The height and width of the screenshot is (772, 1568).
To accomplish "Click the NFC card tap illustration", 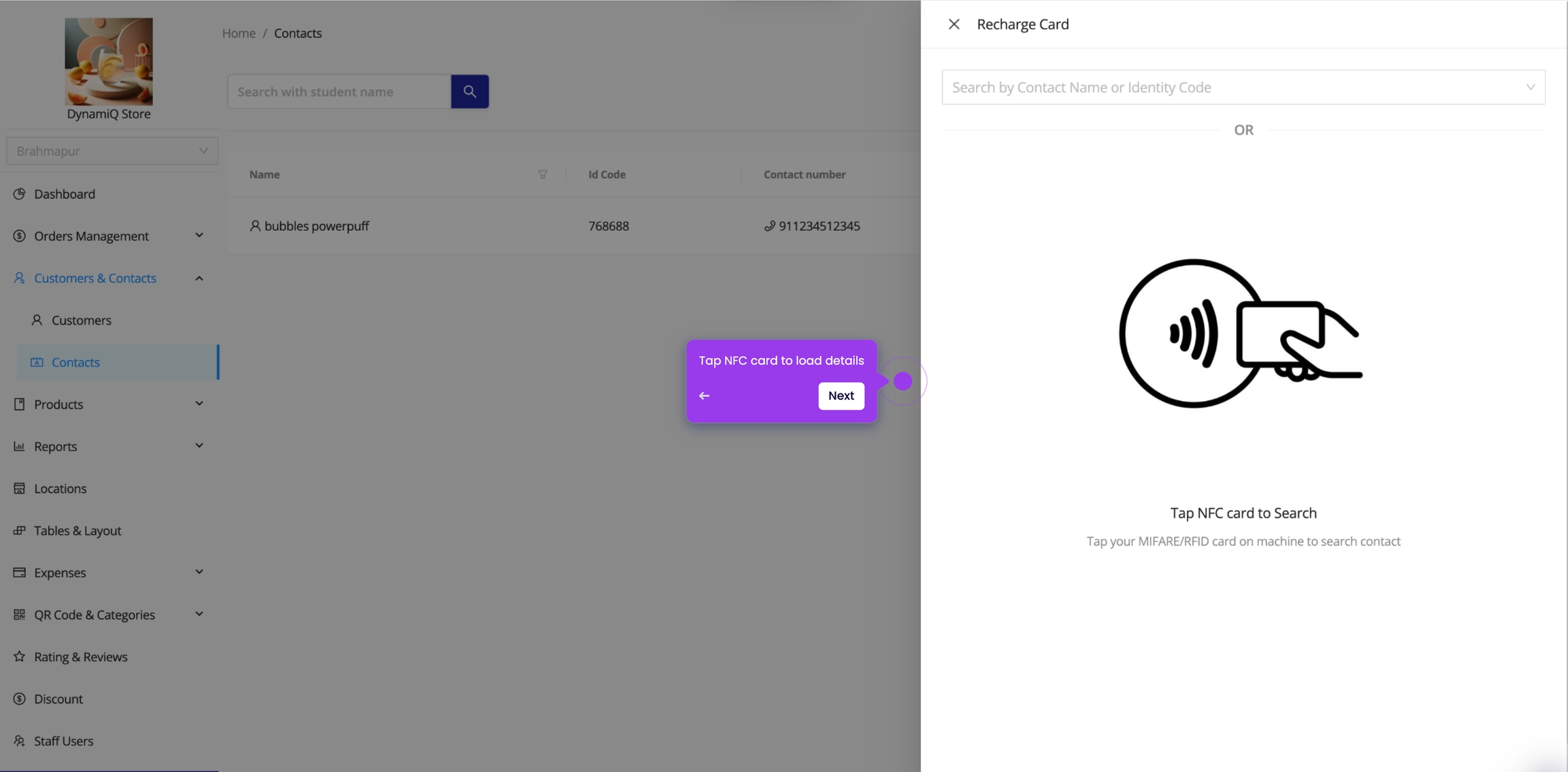I will point(1241,334).
